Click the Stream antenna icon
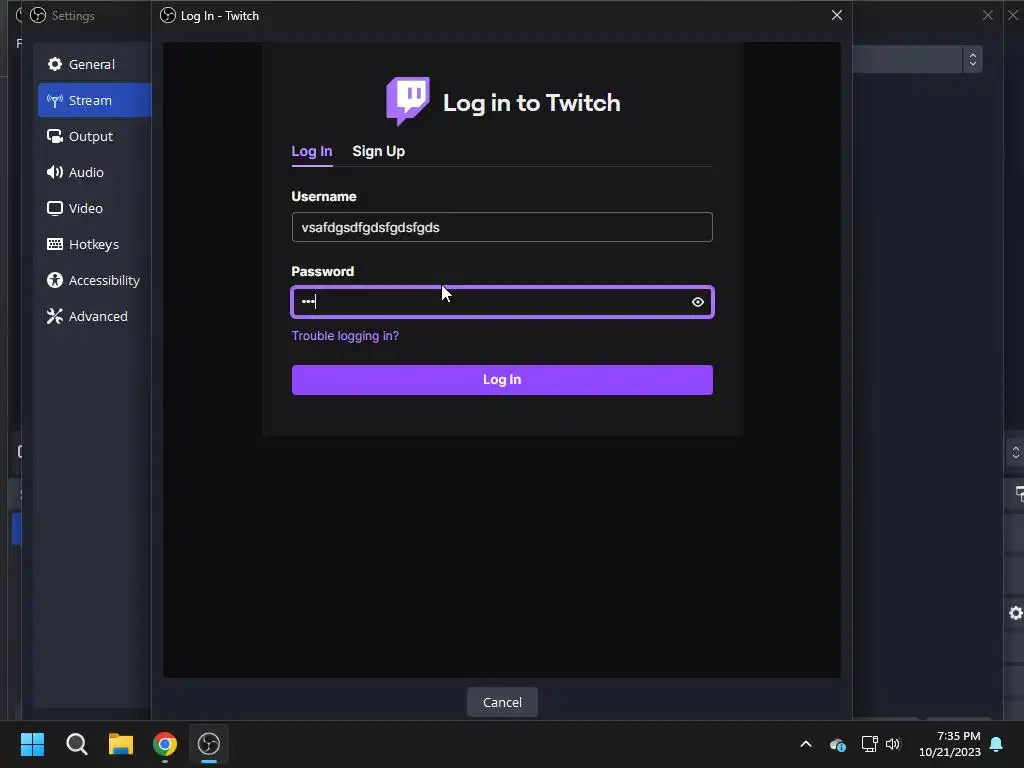1024x768 pixels. [55, 100]
